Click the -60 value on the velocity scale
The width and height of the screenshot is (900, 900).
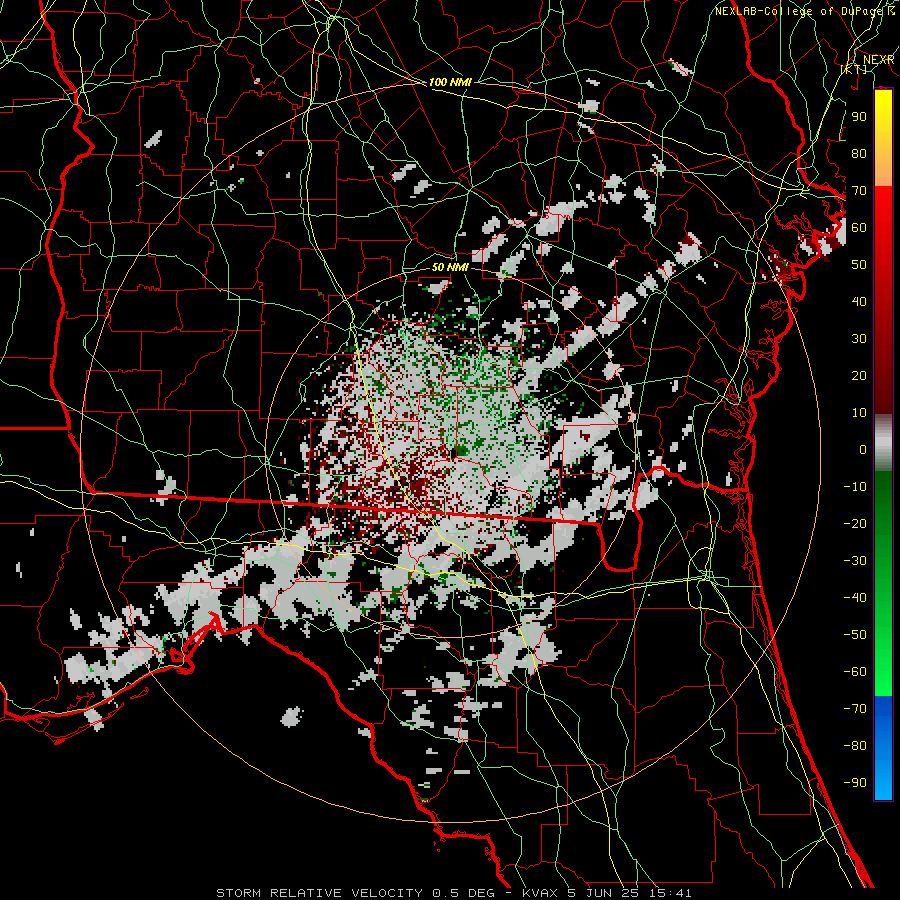pyautogui.click(x=855, y=672)
